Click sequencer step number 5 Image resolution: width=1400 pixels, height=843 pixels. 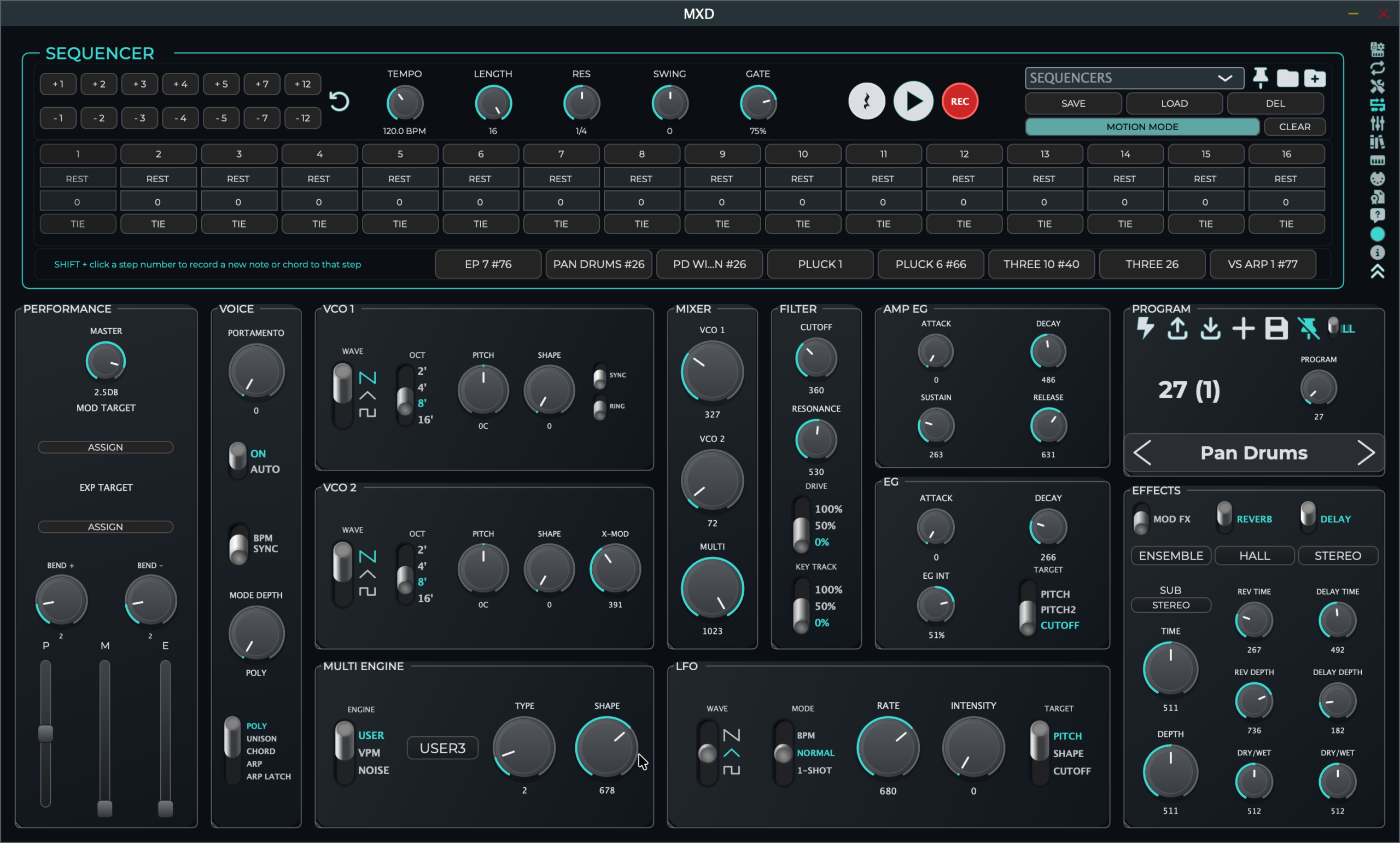tap(400, 154)
